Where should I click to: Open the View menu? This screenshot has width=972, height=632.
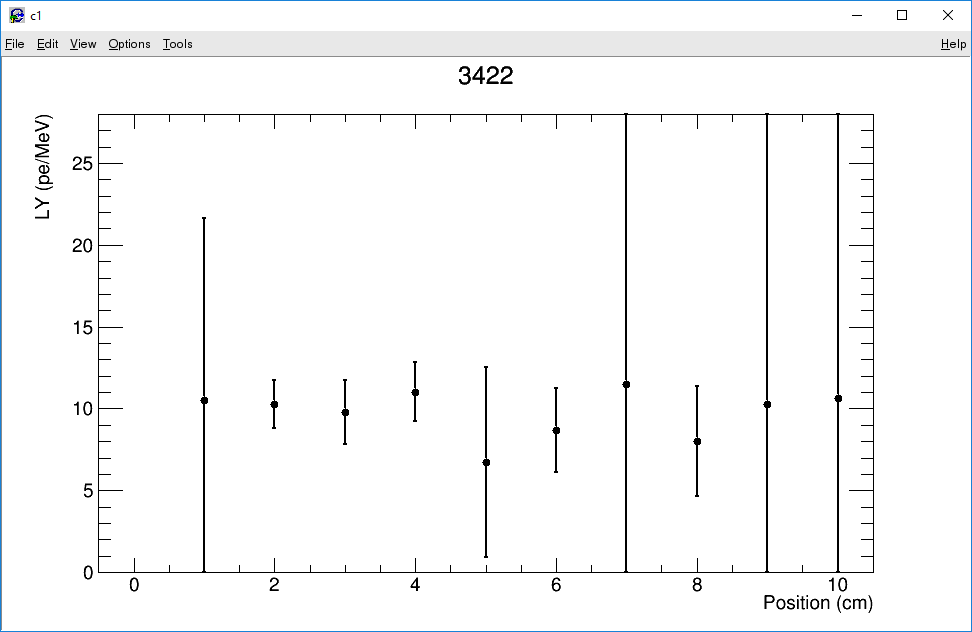(82, 44)
